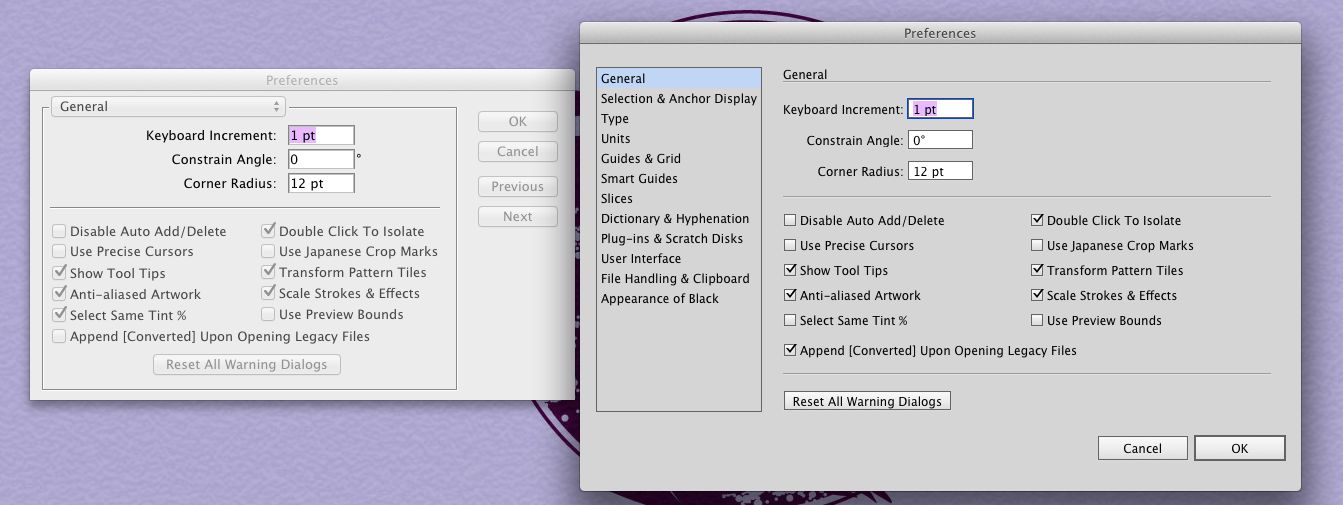Select Selection & Anchor Display in the list
The height and width of the screenshot is (505, 1343).
coord(678,99)
